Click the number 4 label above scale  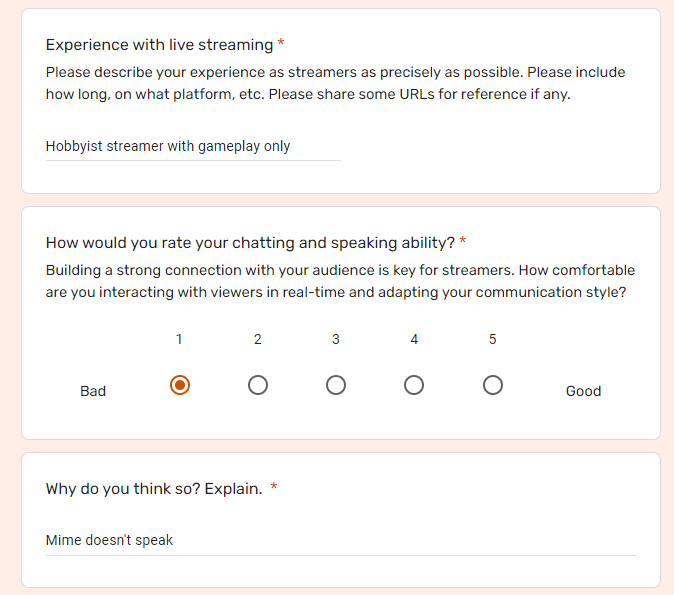point(414,339)
